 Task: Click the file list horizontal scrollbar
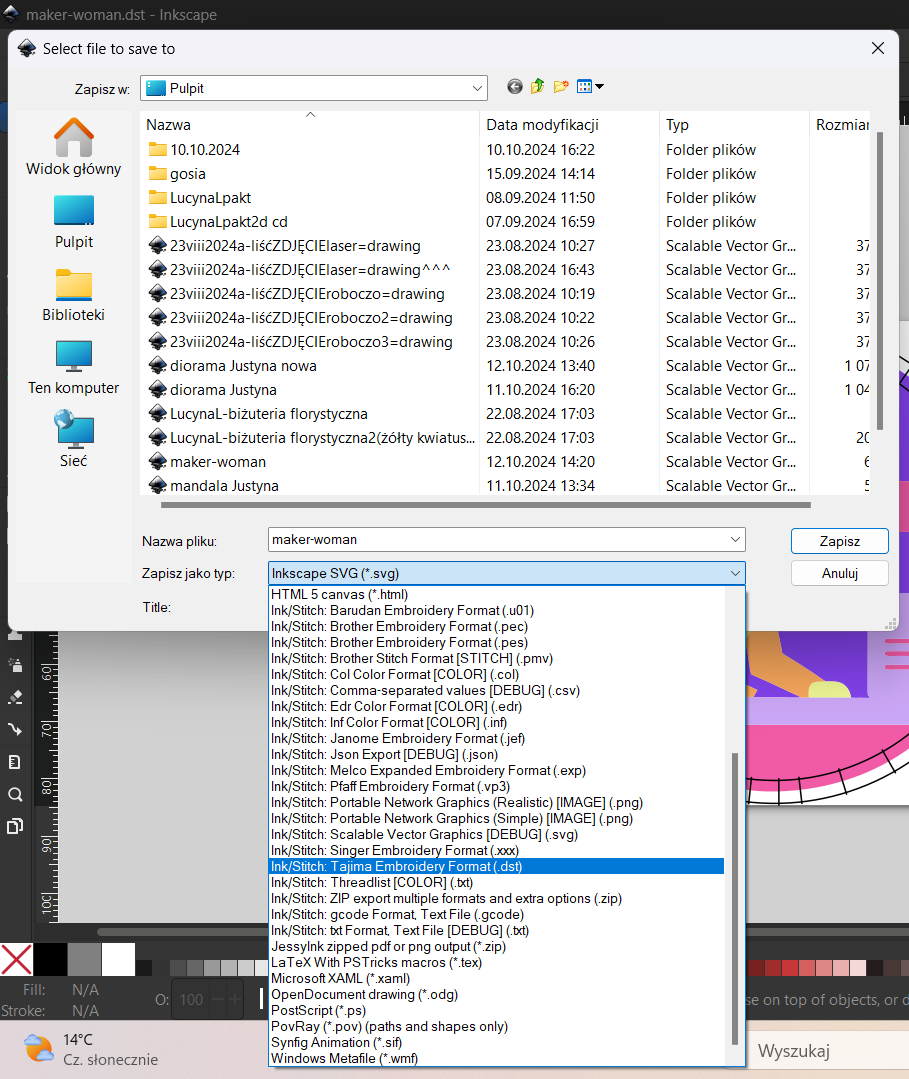pos(485,505)
